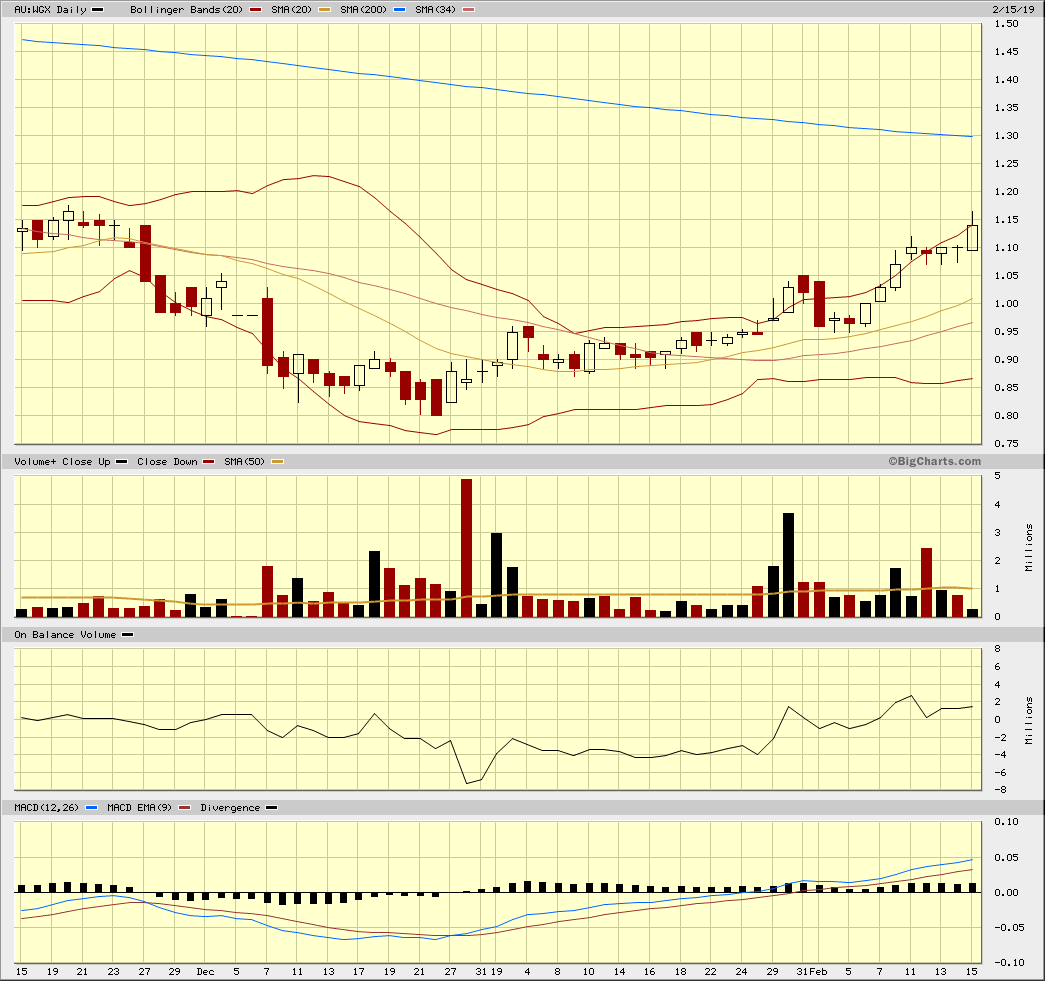Click the last white candlestick on Feb 15

point(972,238)
